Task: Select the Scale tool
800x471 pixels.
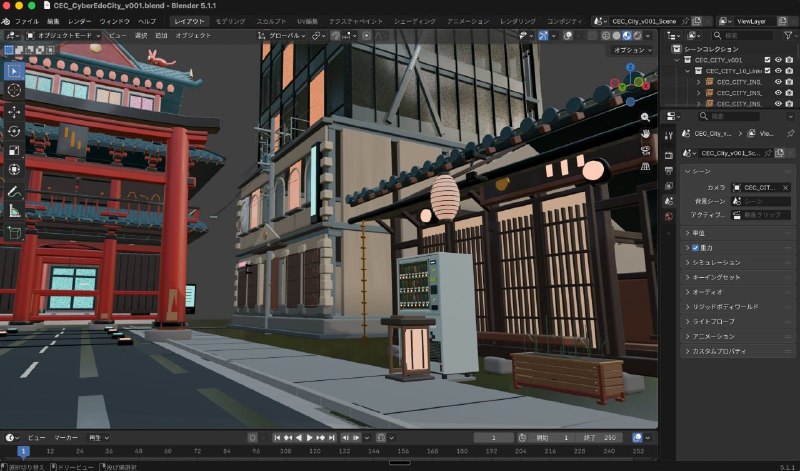Action: click(14, 151)
